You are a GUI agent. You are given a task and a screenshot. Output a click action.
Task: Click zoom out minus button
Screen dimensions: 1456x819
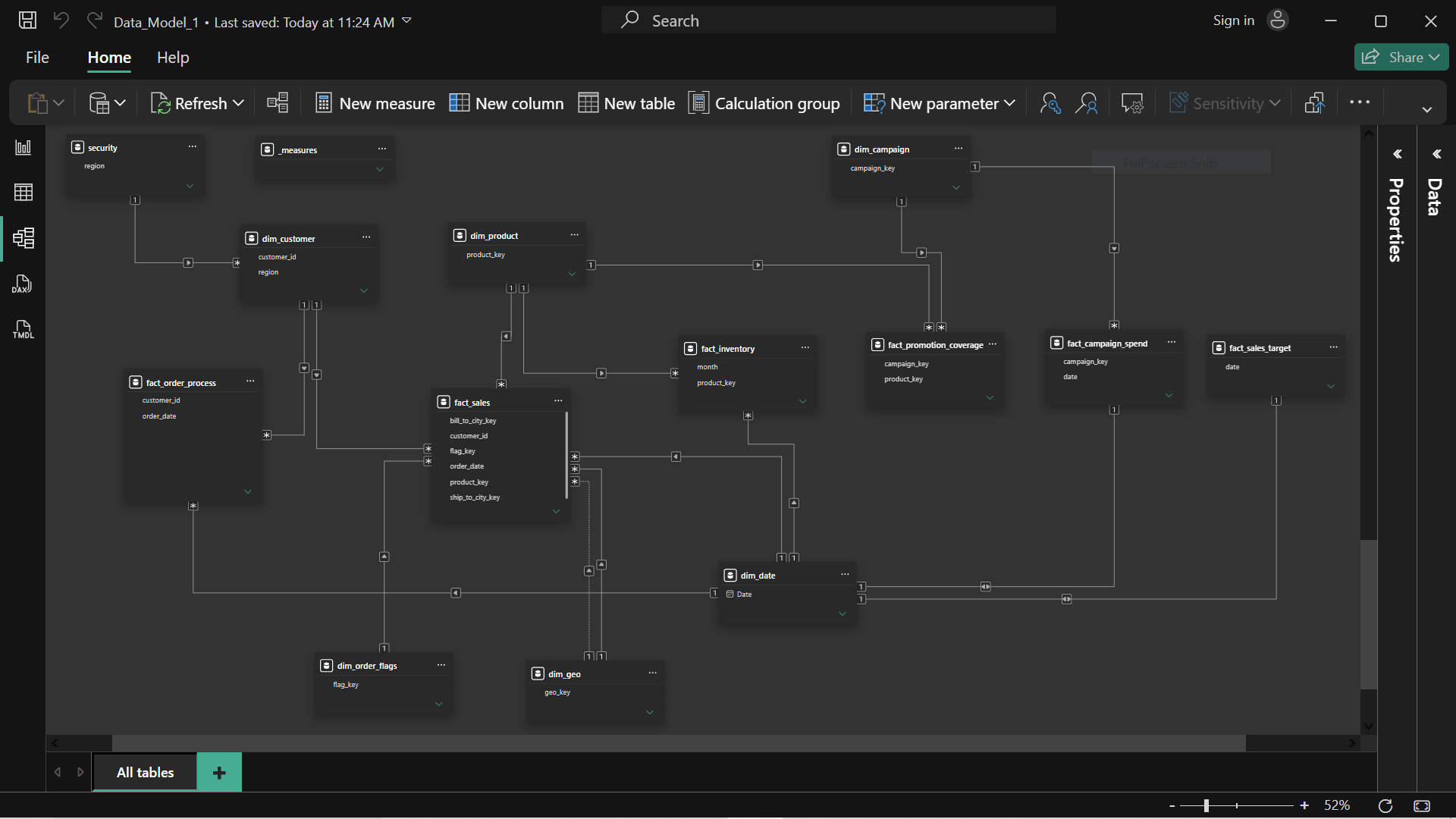click(1172, 805)
